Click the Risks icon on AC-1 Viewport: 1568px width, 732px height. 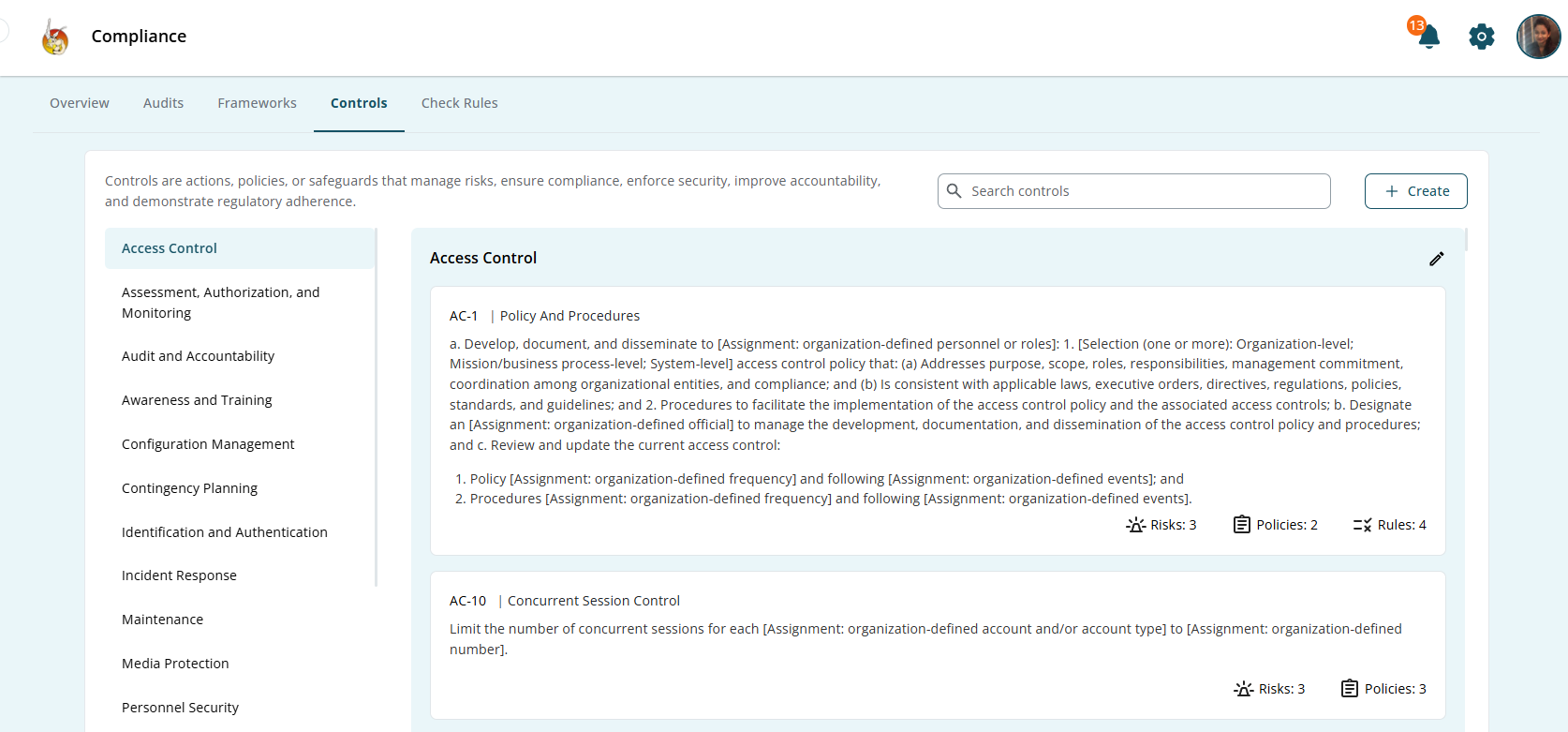point(1135,525)
